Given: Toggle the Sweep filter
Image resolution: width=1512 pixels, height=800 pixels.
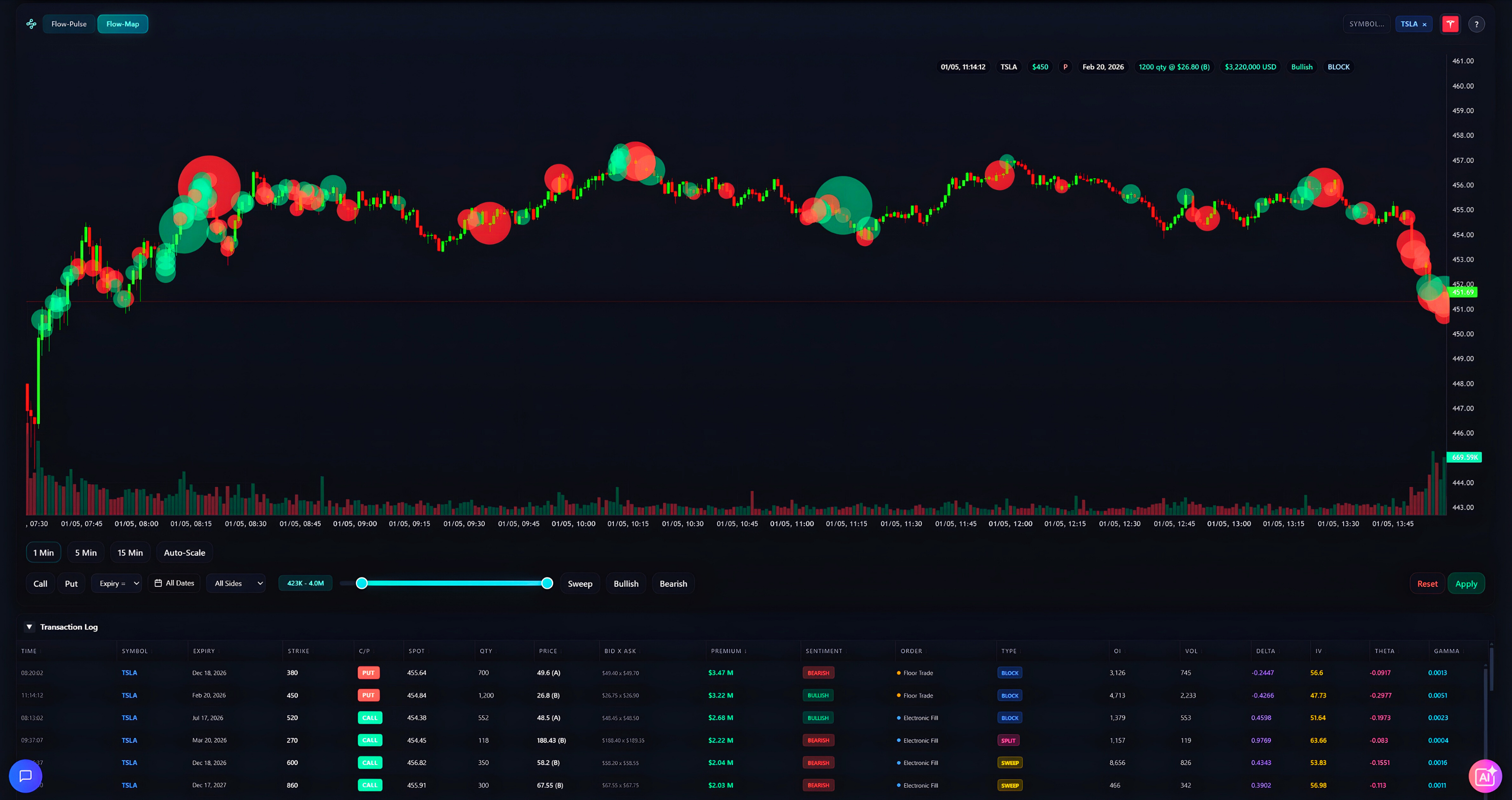Looking at the screenshot, I should [580, 583].
